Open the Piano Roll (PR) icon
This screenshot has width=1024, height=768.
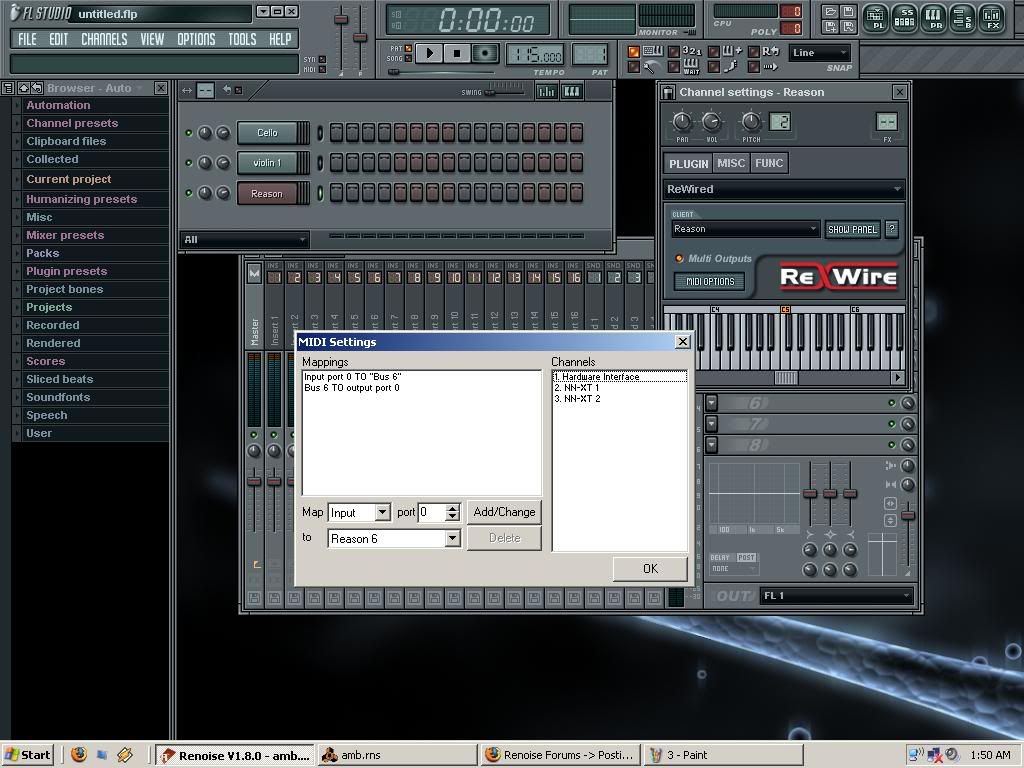tap(933, 17)
